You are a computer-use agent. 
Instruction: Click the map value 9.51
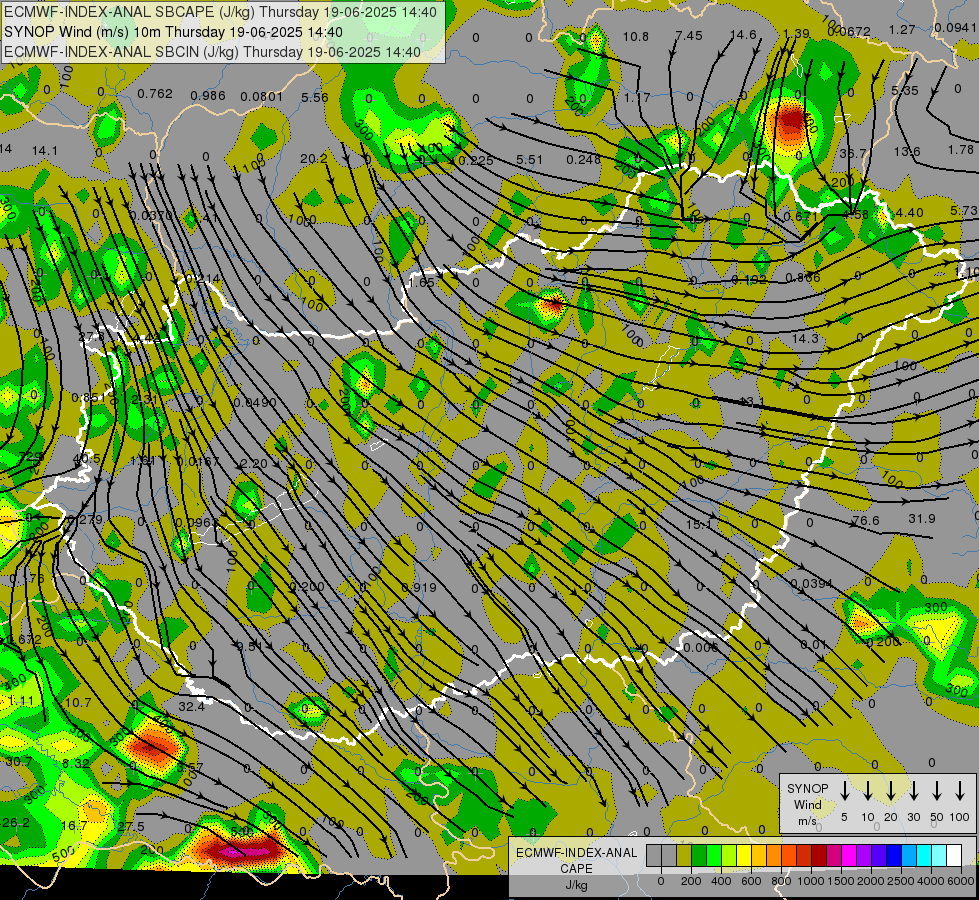(250, 646)
